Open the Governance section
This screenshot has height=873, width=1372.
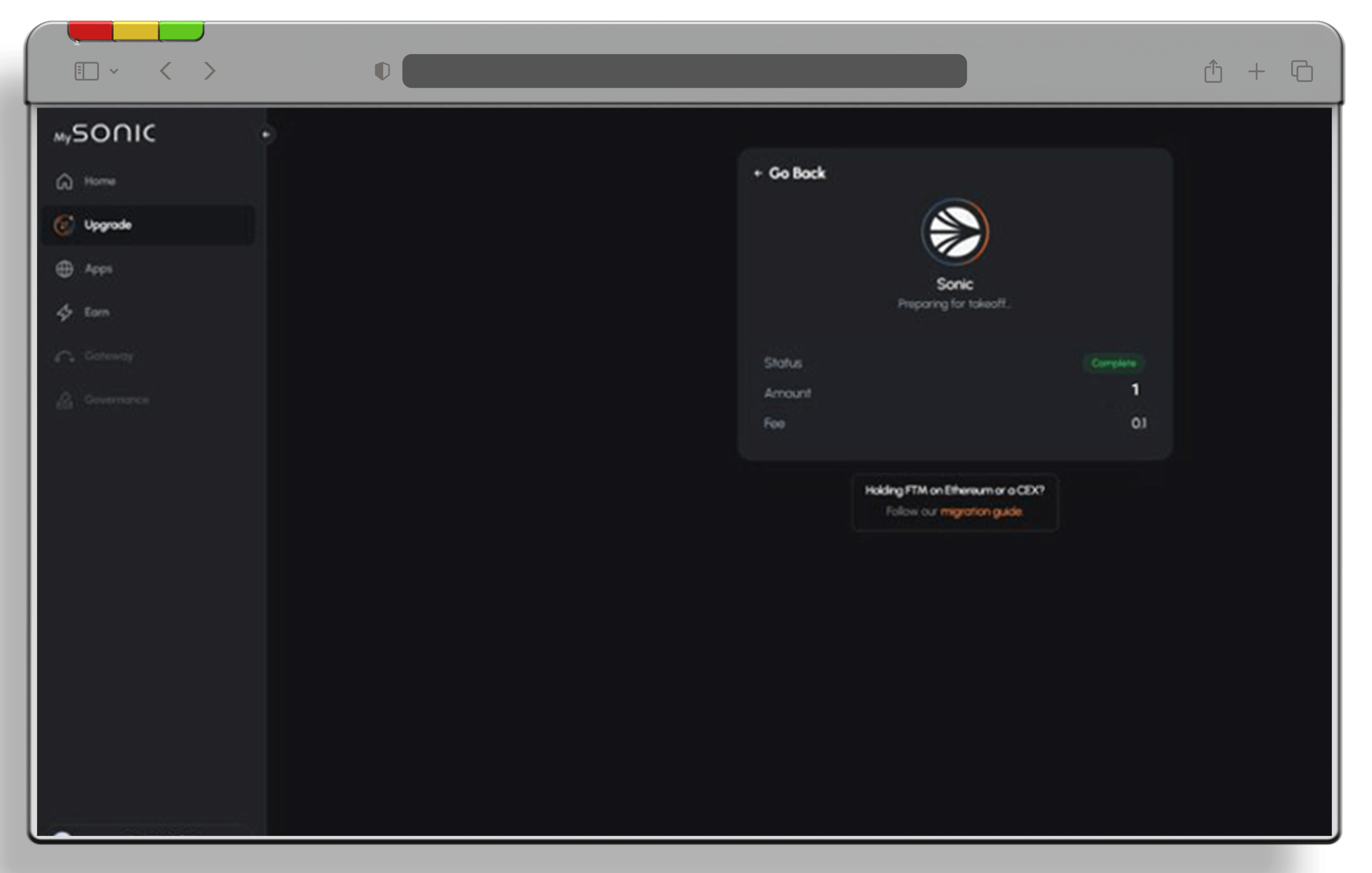[x=148, y=399]
